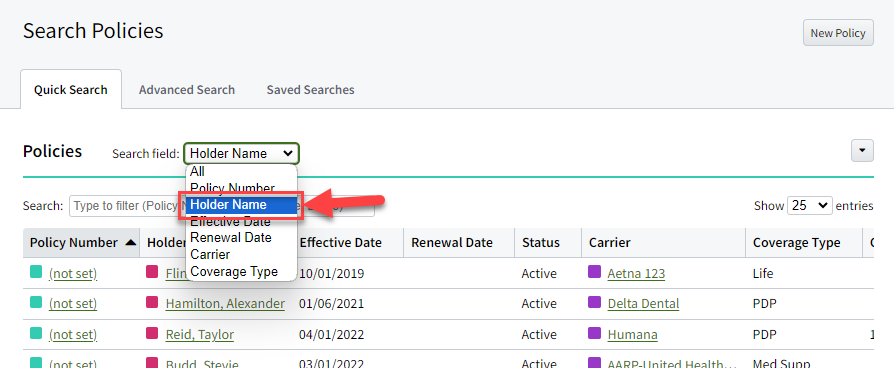Sort by Effective Date column
Screen dimensions: 894x368
tap(340, 242)
